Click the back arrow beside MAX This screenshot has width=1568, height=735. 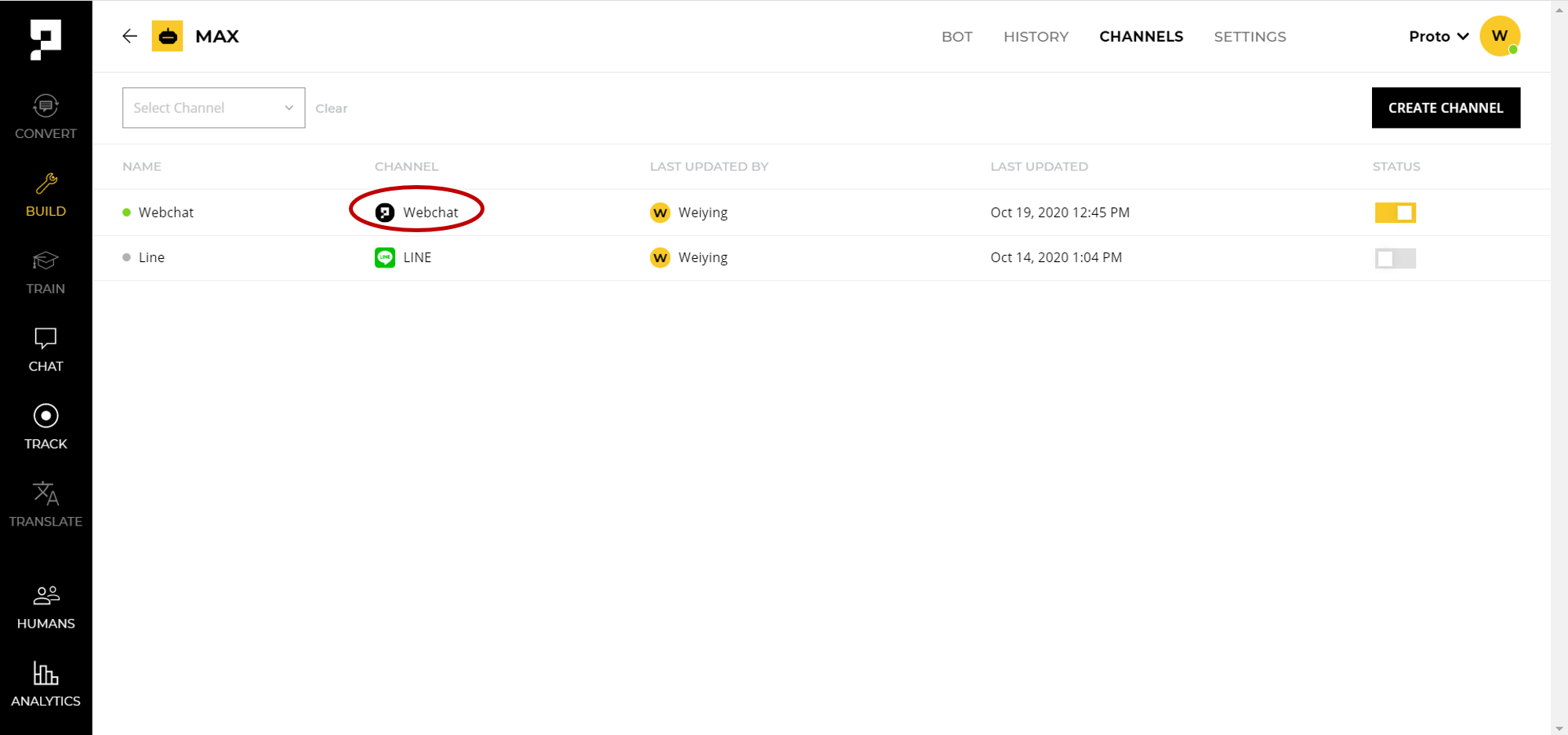[130, 36]
